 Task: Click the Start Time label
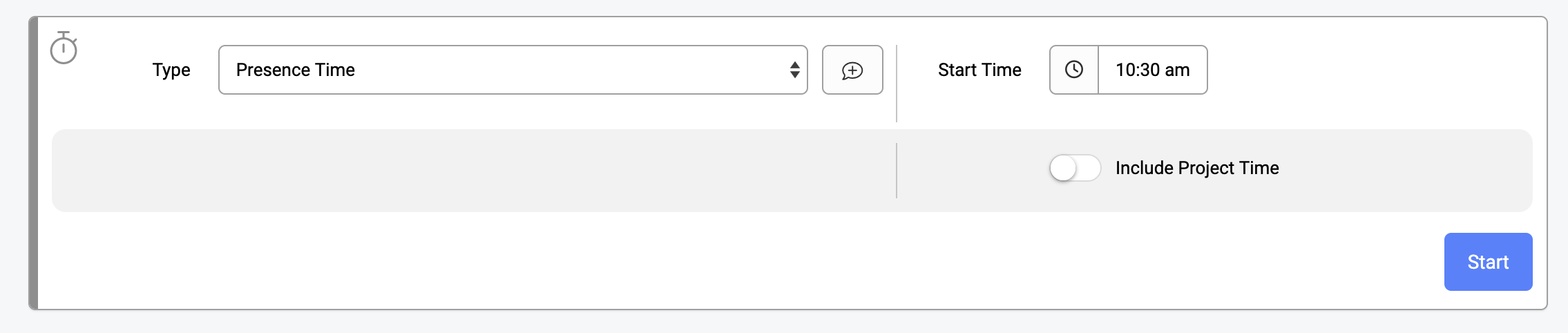tap(979, 70)
